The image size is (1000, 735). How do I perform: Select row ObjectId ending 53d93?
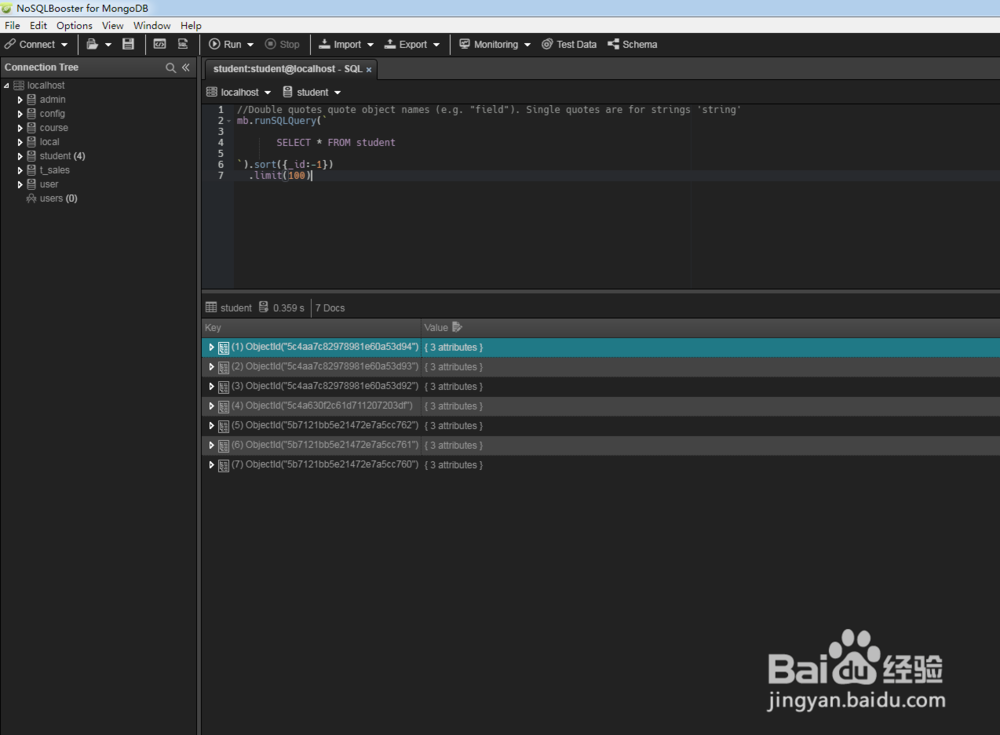click(x=601, y=367)
